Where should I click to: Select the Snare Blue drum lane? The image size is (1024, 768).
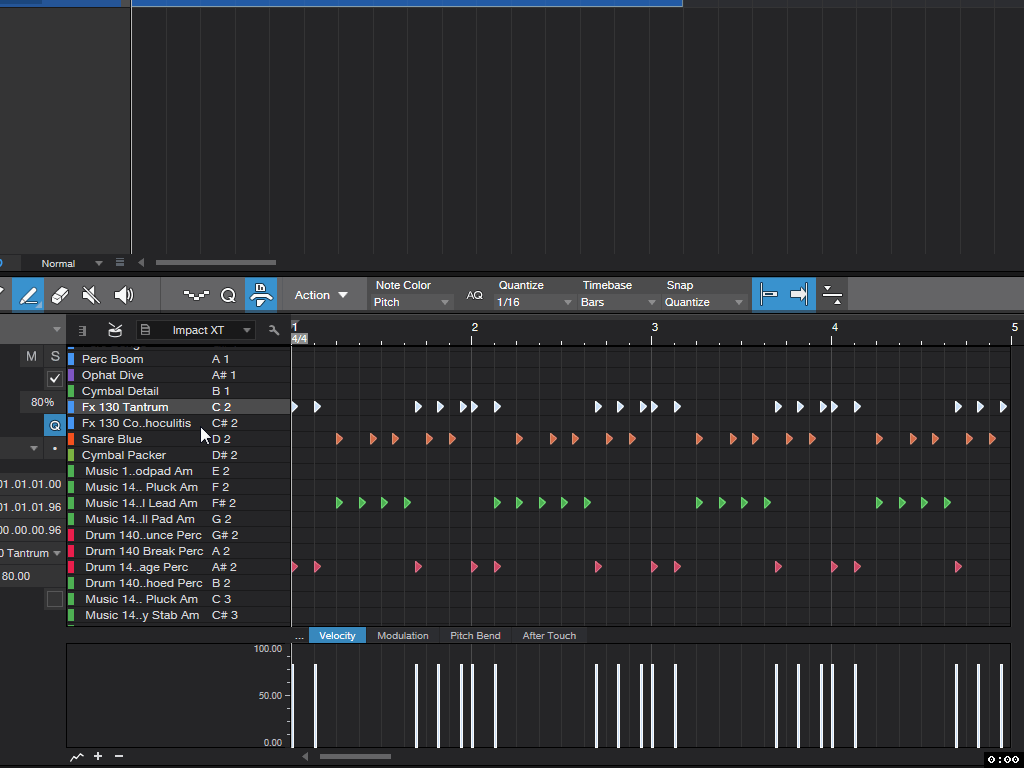[179, 439]
